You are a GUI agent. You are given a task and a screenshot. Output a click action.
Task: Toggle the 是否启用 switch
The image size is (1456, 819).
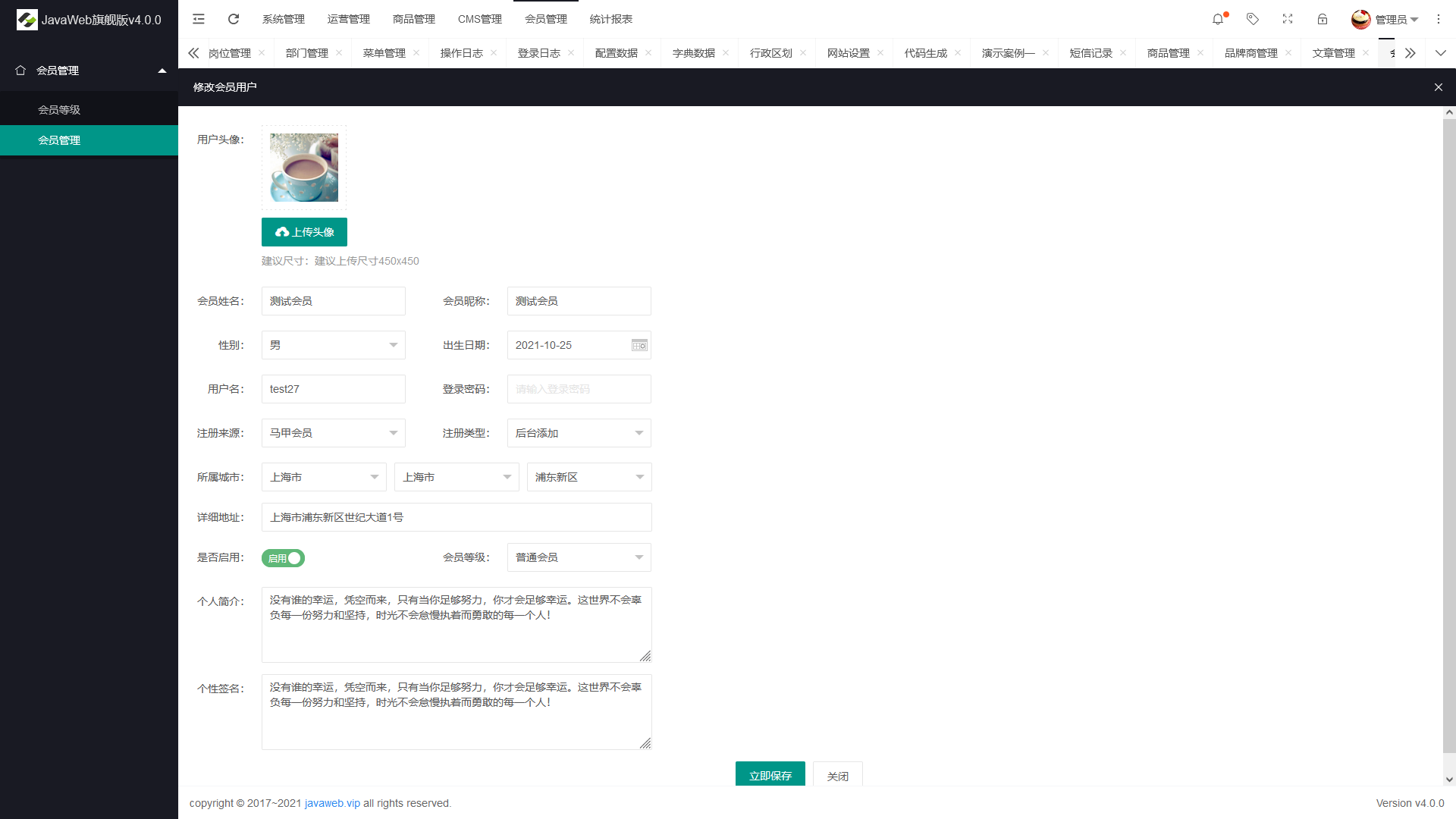(283, 558)
